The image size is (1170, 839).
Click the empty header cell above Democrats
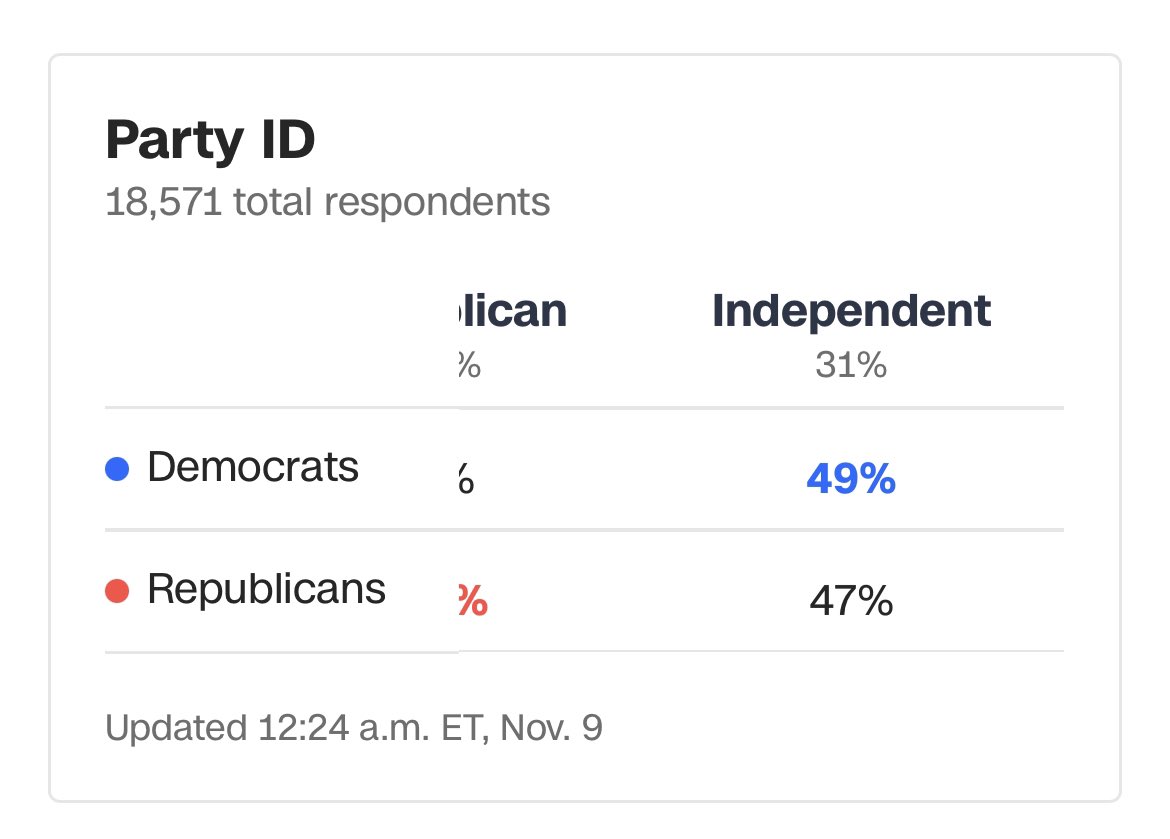tap(282, 336)
